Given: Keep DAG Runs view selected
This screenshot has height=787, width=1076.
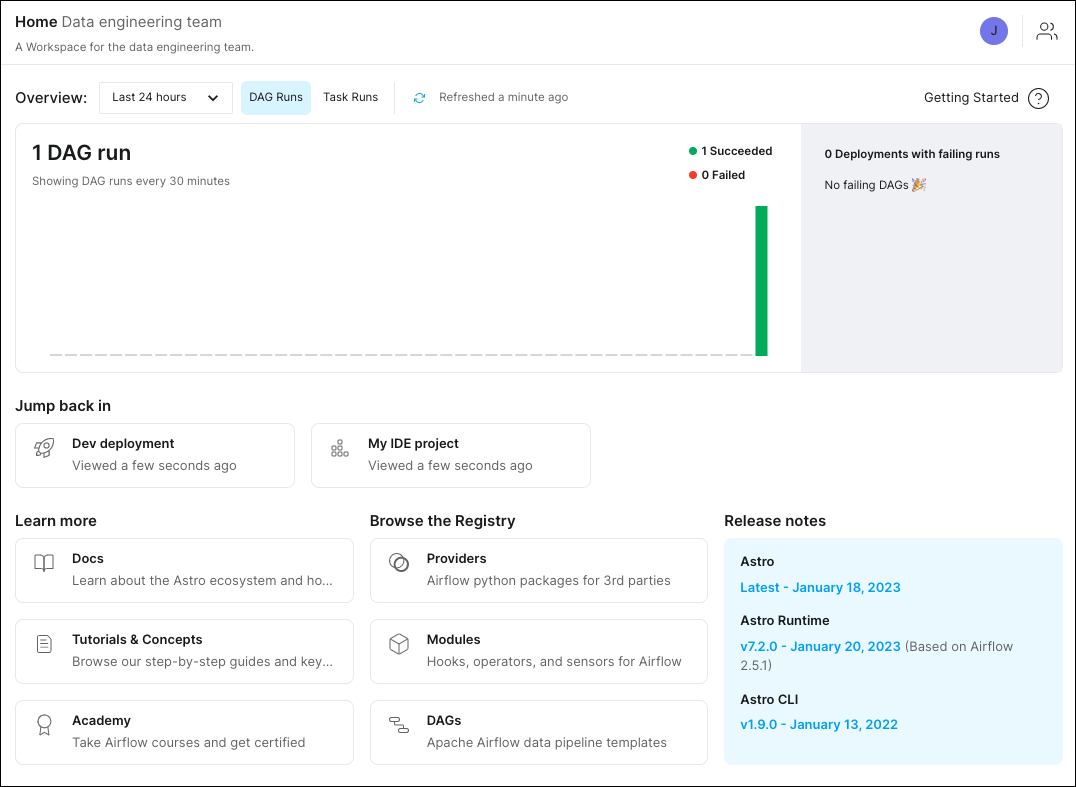Looking at the screenshot, I should [x=276, y=97].
